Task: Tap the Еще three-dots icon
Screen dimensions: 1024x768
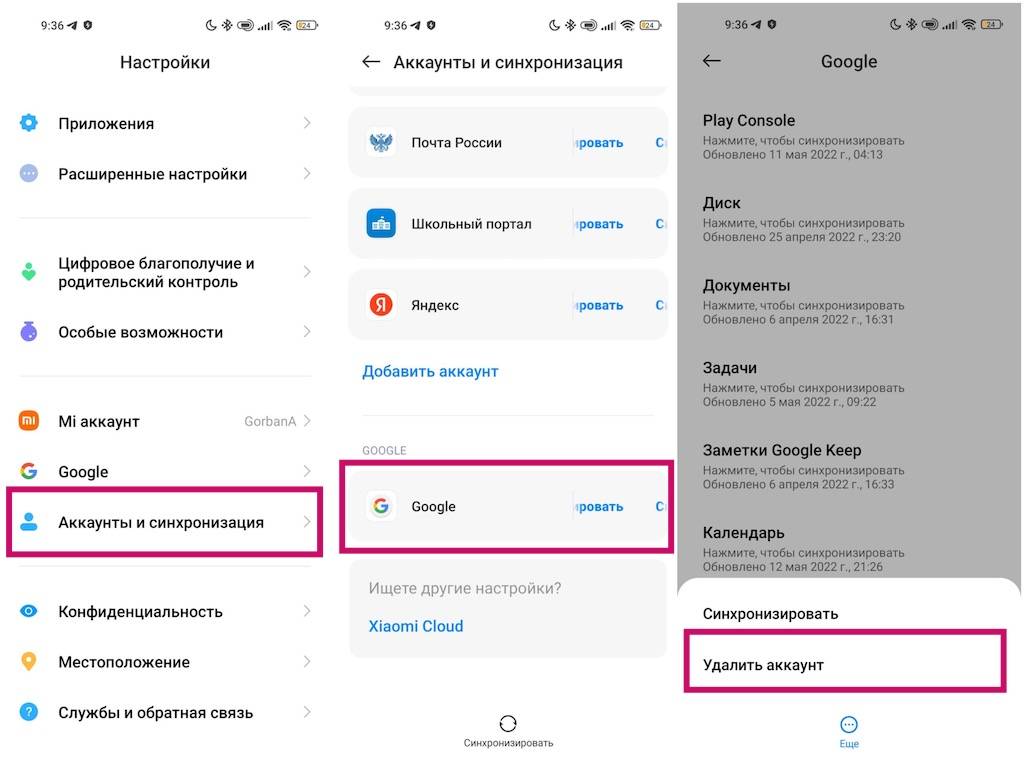Action: pos(848,725)
